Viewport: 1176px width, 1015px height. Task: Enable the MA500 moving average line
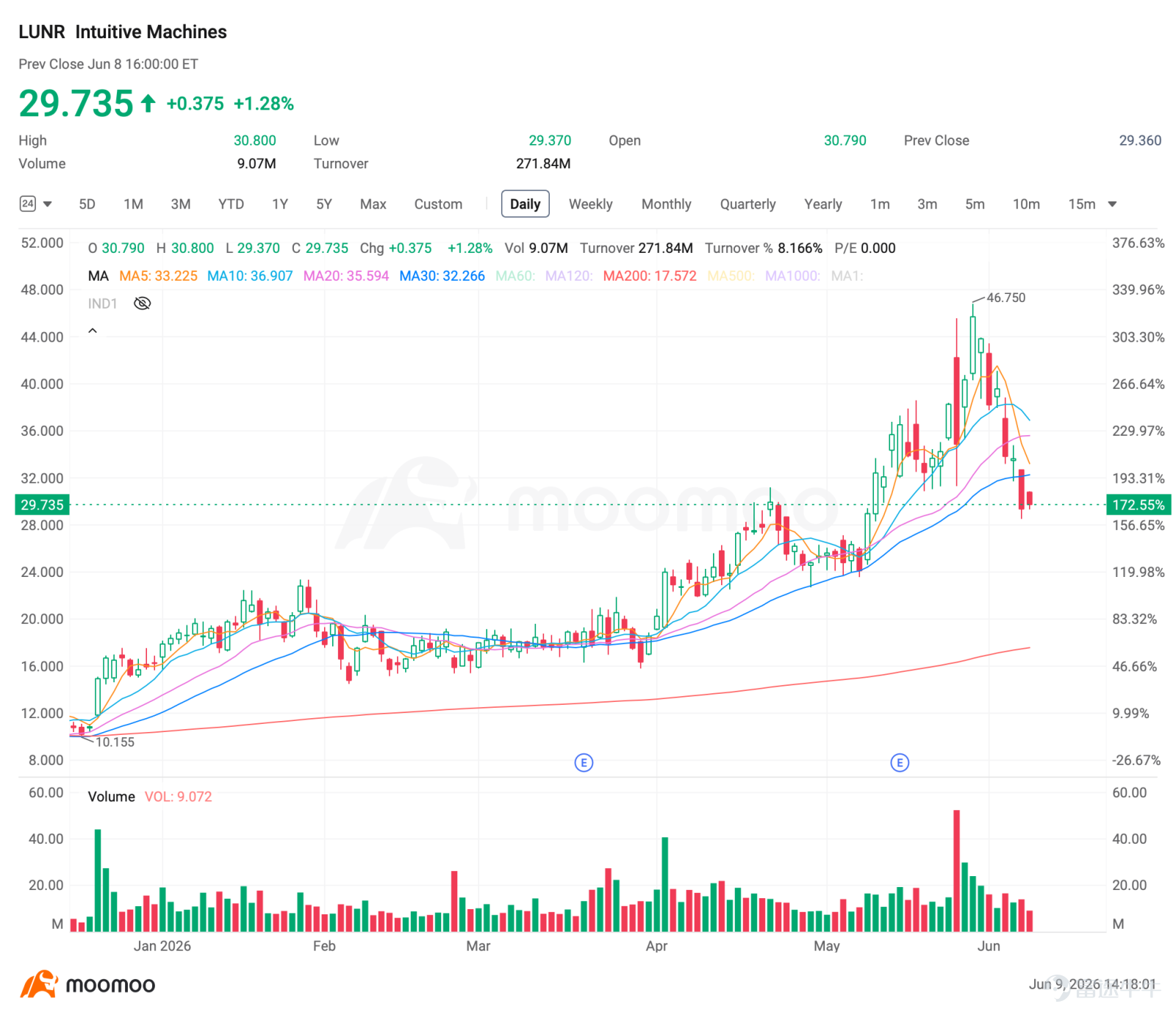pos(731,276)
